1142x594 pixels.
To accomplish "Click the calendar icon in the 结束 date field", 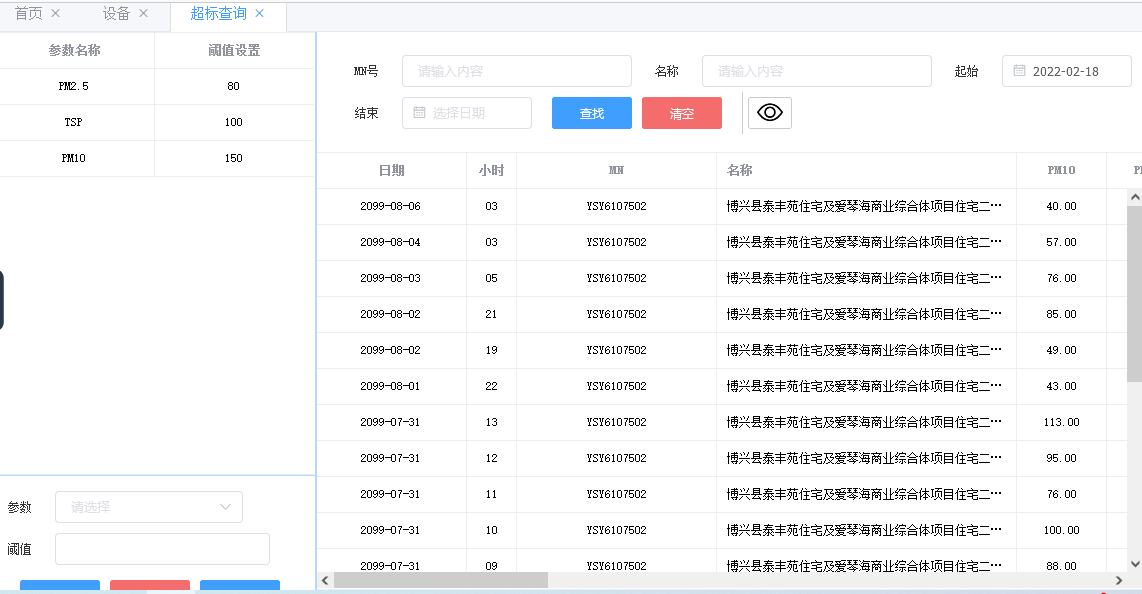I will point(419,113).
